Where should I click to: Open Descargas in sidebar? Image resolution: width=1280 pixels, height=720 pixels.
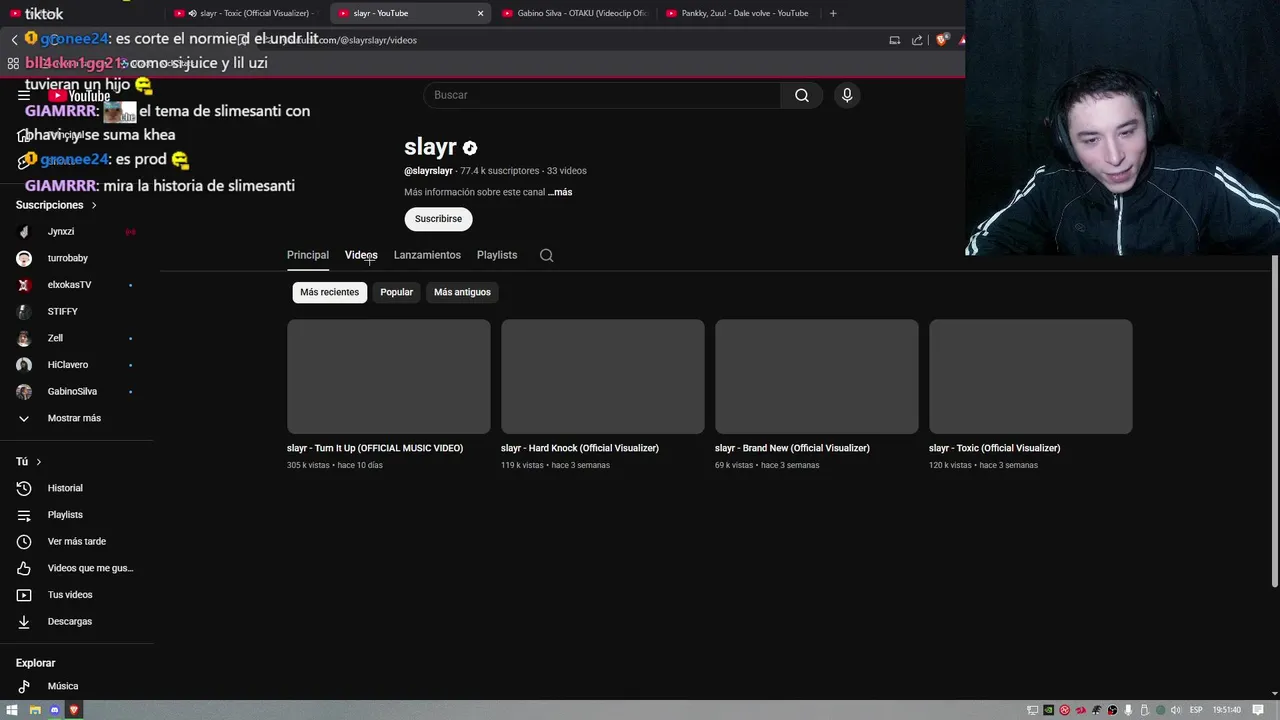click(70, 621)
